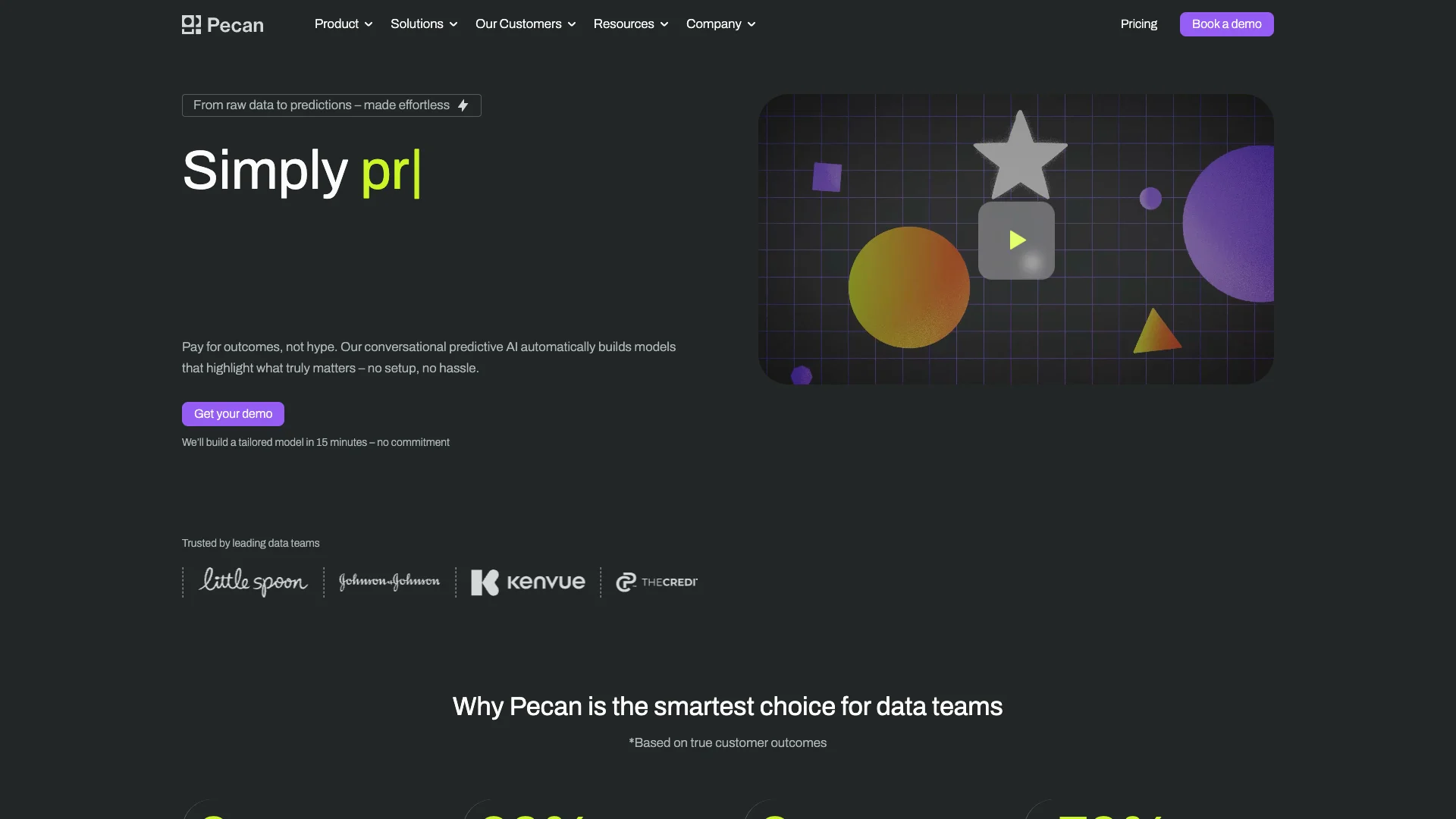Screen dimensions: 1456x819
Task: Click the raw data to predictions tagline badge
Action: pyautogui.click(x=321, y=105)
